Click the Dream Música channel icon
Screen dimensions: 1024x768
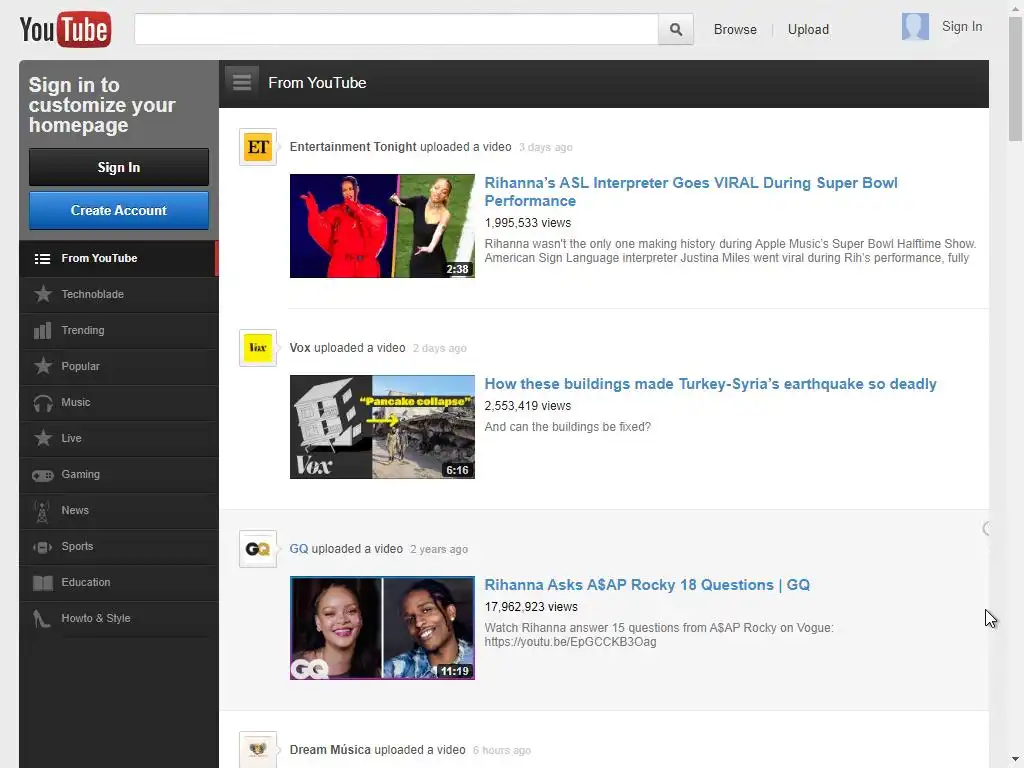[258, 750]
